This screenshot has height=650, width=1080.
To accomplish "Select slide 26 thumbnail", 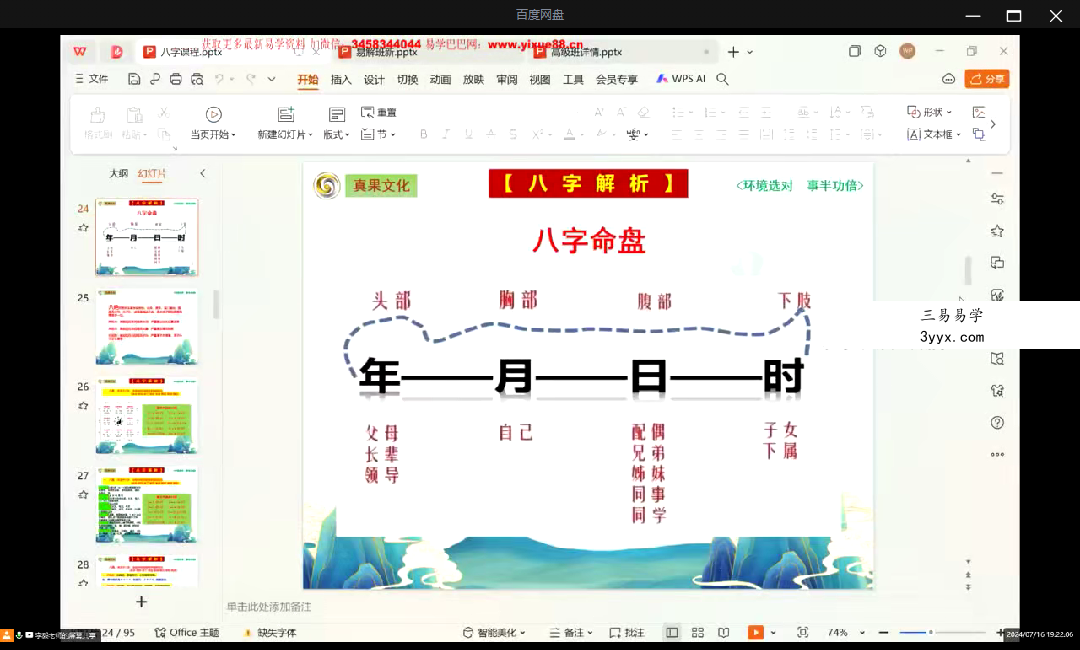I will tap(147, 415).
